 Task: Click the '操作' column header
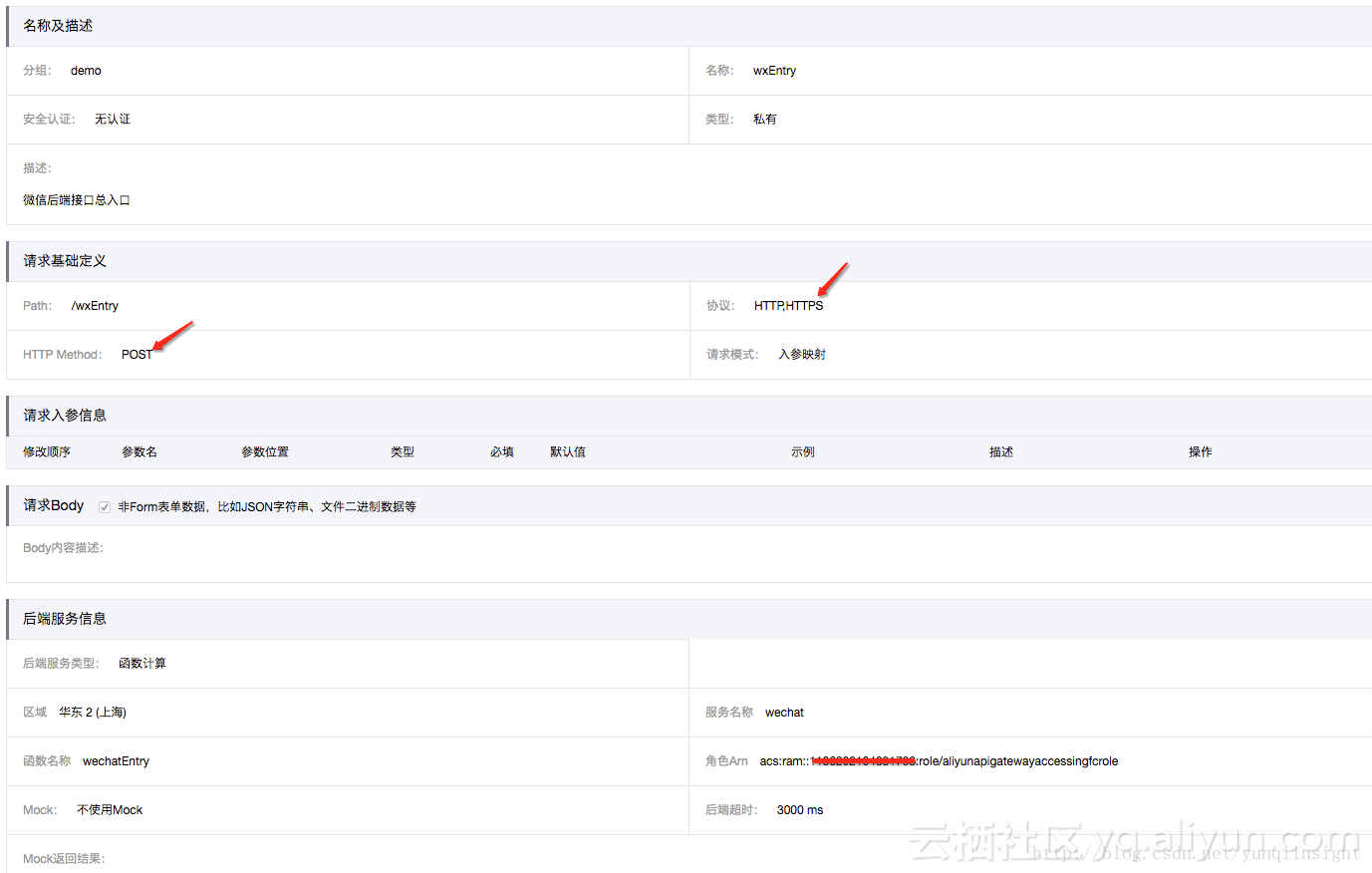(1201, 452)
